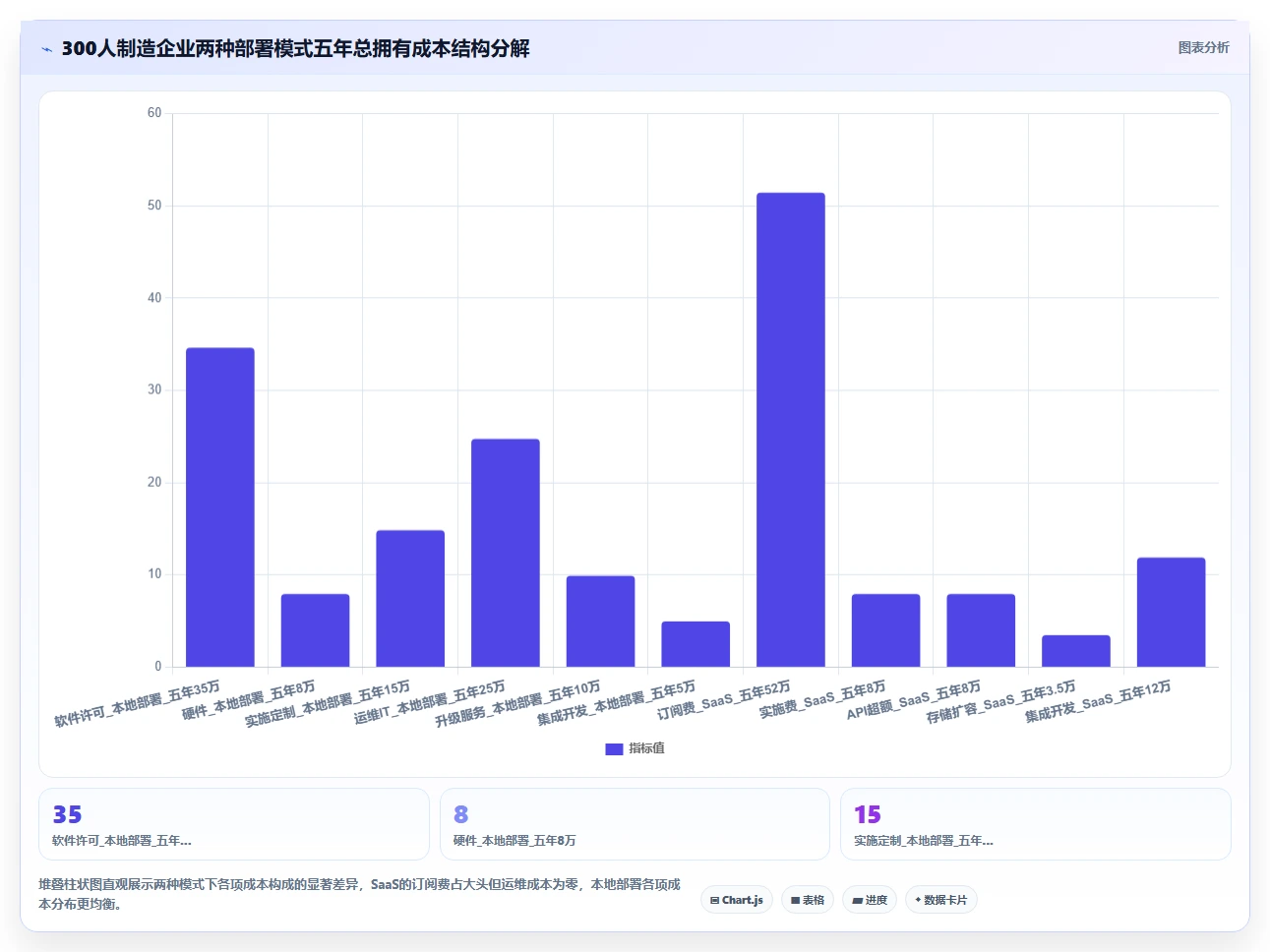The width and height of the screenshot is (1270, 952).
Task: Click the bar for 运维IT_本地部署_五年25万
Action: (506, 553)
